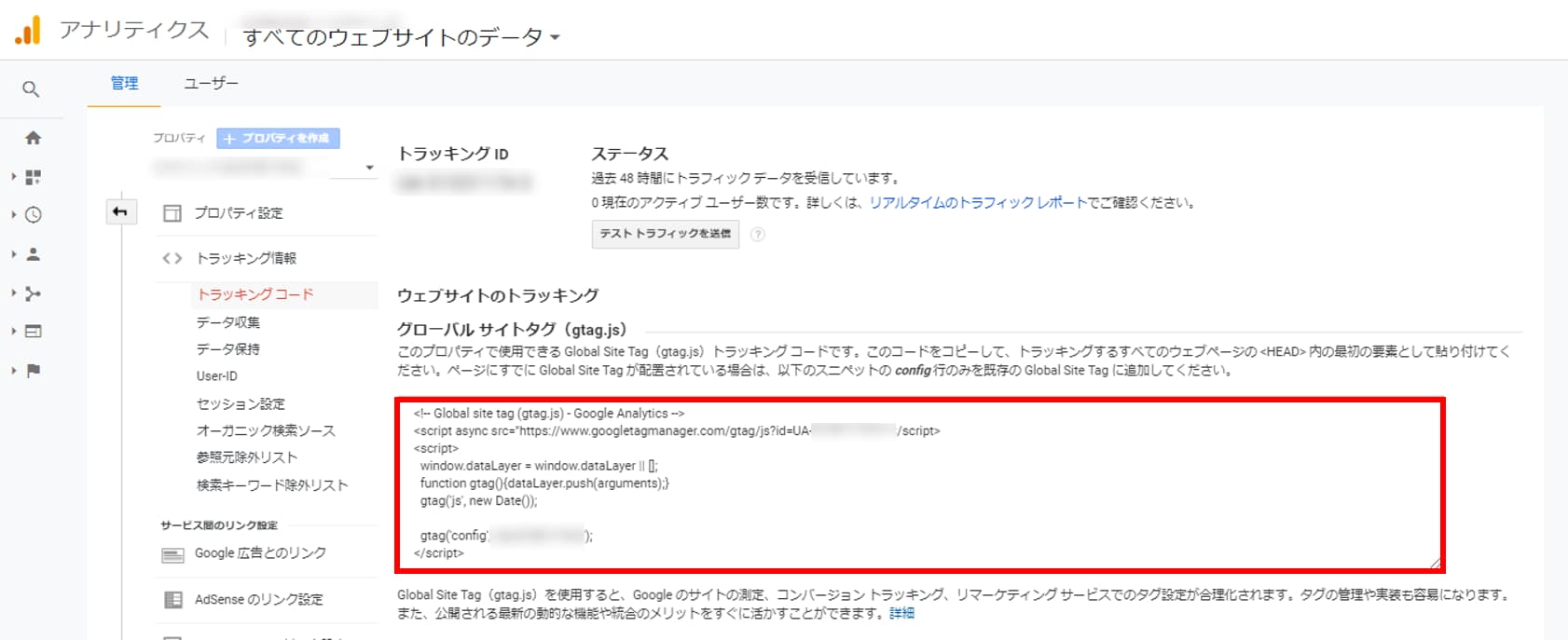Click the code box resize handle corner
This screenshot has width=1568, height=640.
[1436, 562]
